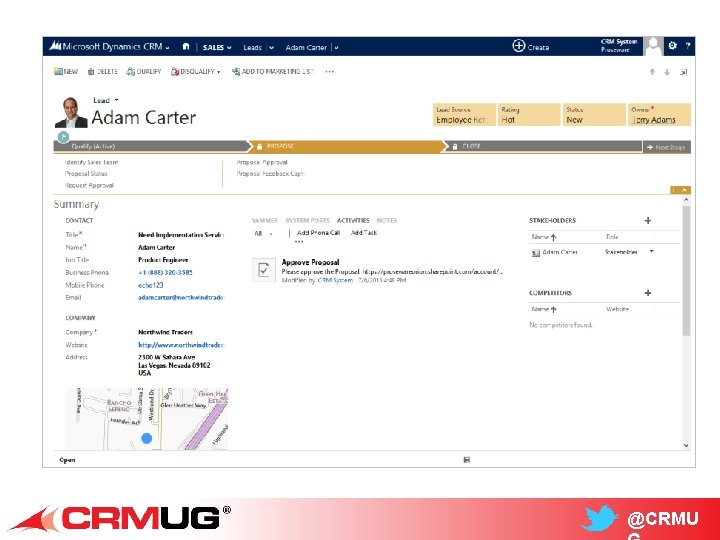Click the user avatar in top bar
720x540 pixels.
pyautogui.click(x=653, y=46)
